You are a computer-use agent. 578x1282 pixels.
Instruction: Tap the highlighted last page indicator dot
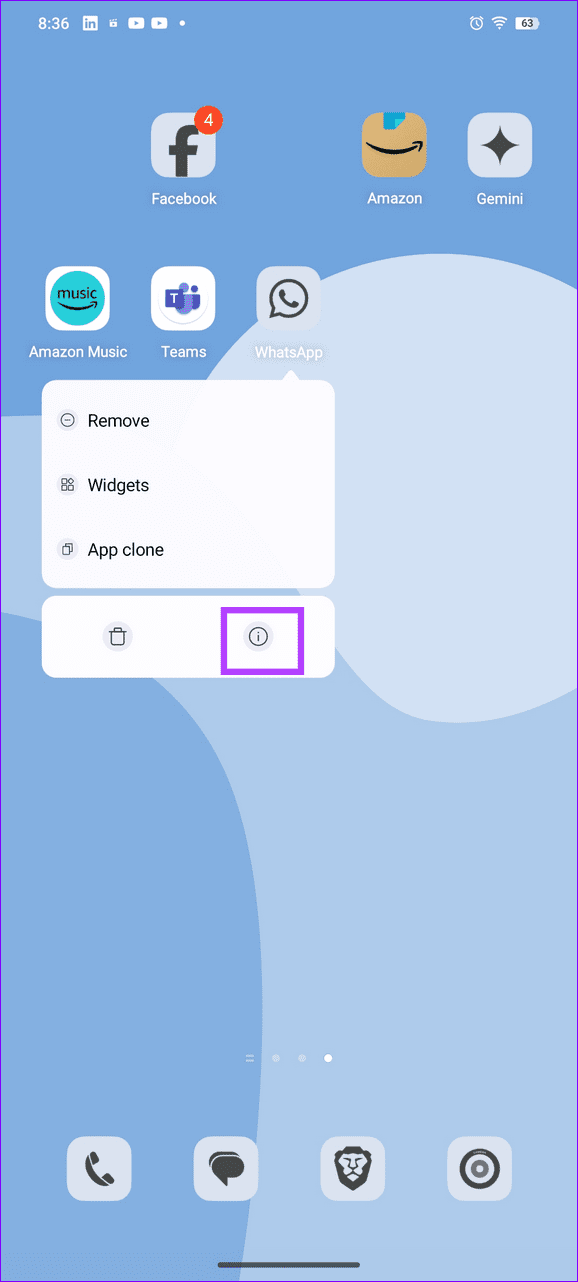click(328, 1057)
